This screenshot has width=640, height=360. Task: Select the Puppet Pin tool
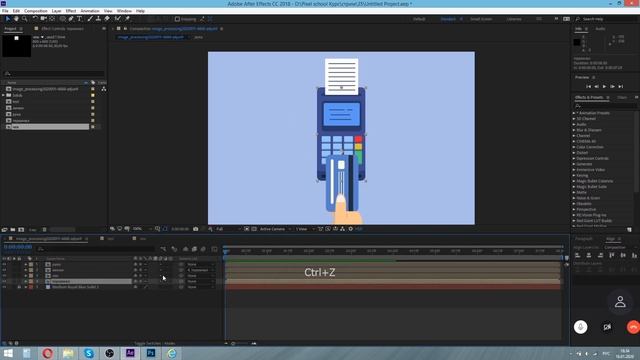coord(127,19)
